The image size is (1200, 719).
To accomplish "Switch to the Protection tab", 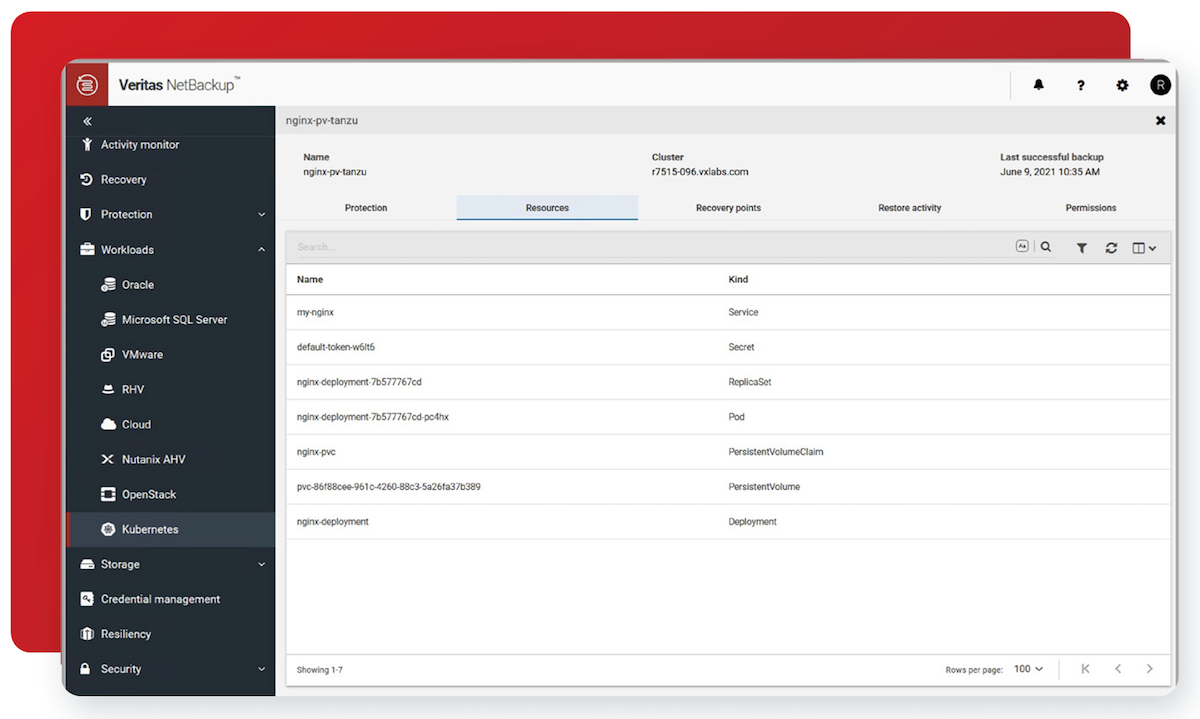I will [366, 208].
